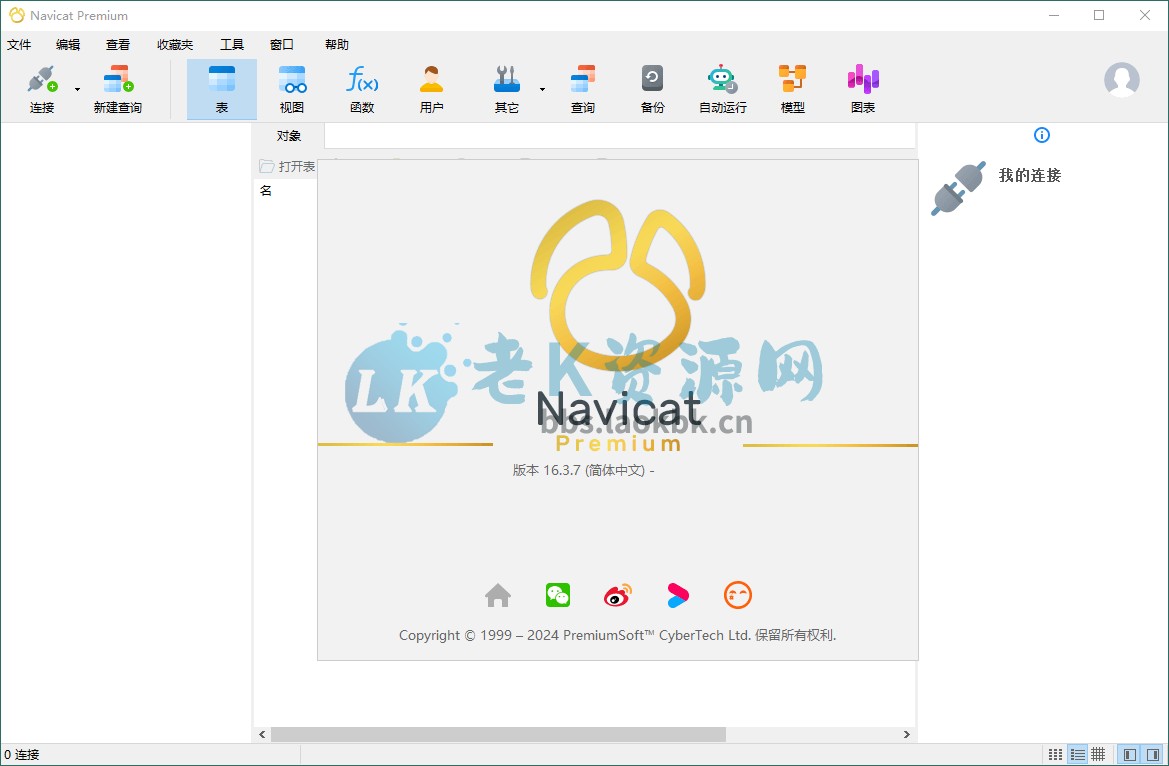
Task: Click the 版本 16.3.7 version text
Action: pos(583,471)
